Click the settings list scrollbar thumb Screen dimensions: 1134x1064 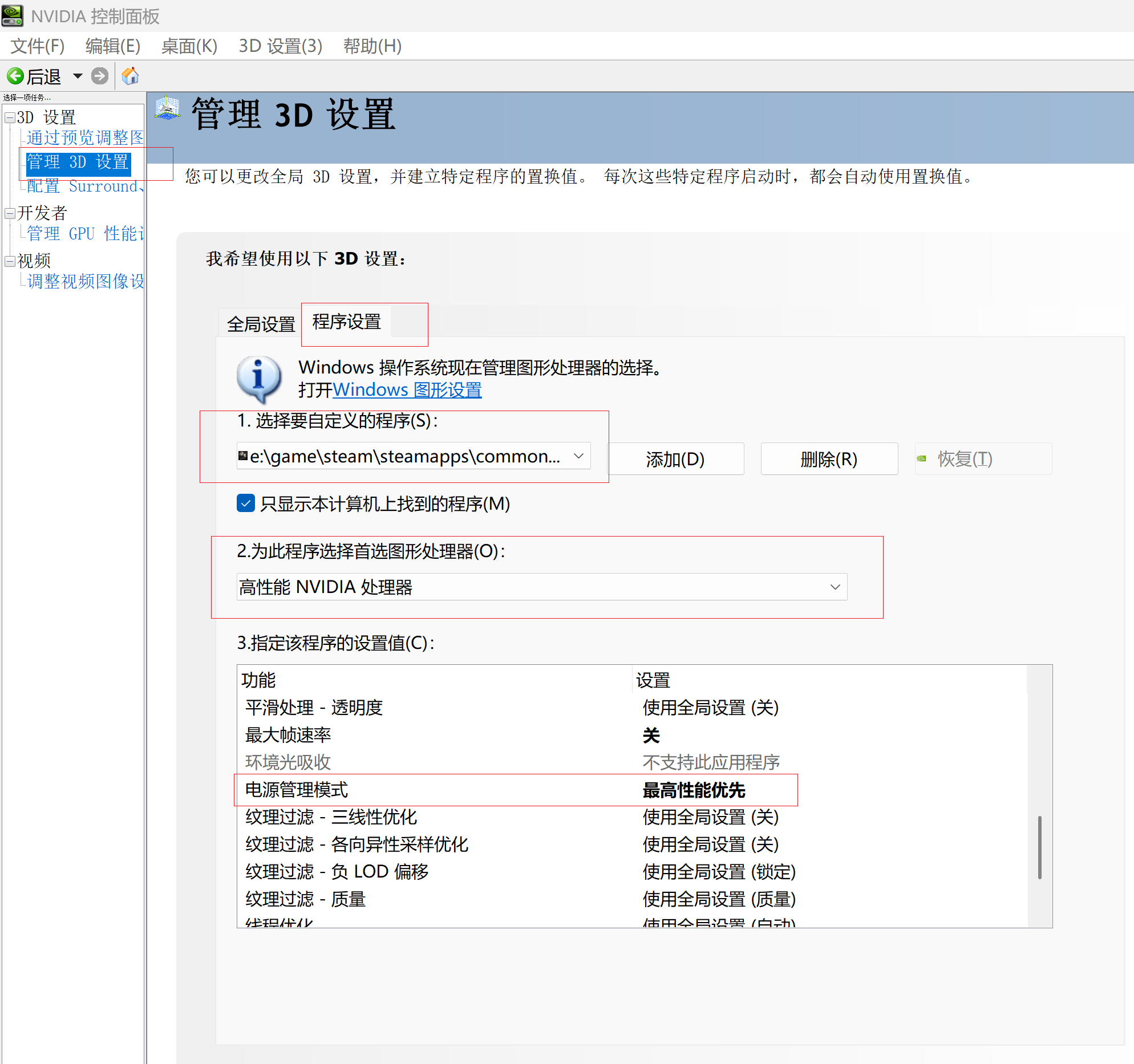(x=1039, y=847)
